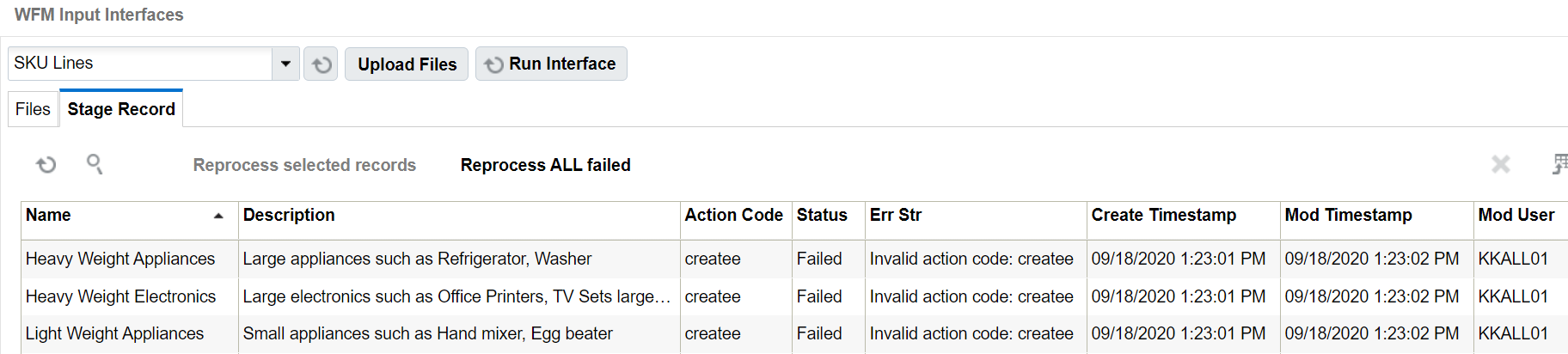Image resolution: width=1568 pixels, height=354 pixels.
Task: Click the export icon at toolbar's right edge
Action: pos(1559,164)
